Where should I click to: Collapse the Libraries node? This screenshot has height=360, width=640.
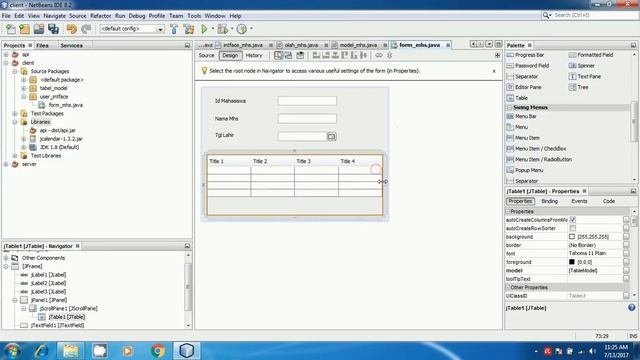15,122
